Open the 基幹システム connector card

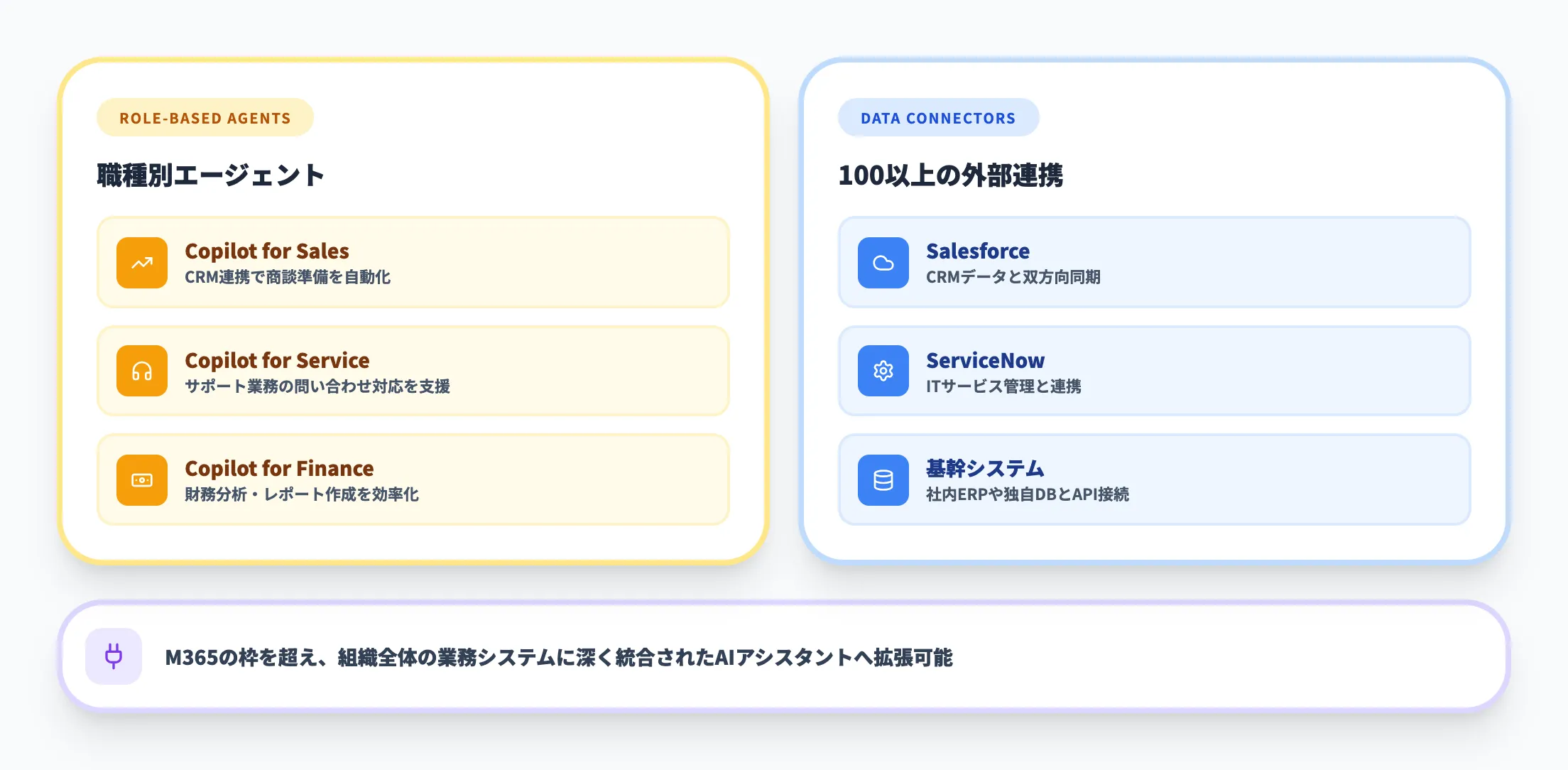pyautogui.click(x=1155, y=479)
